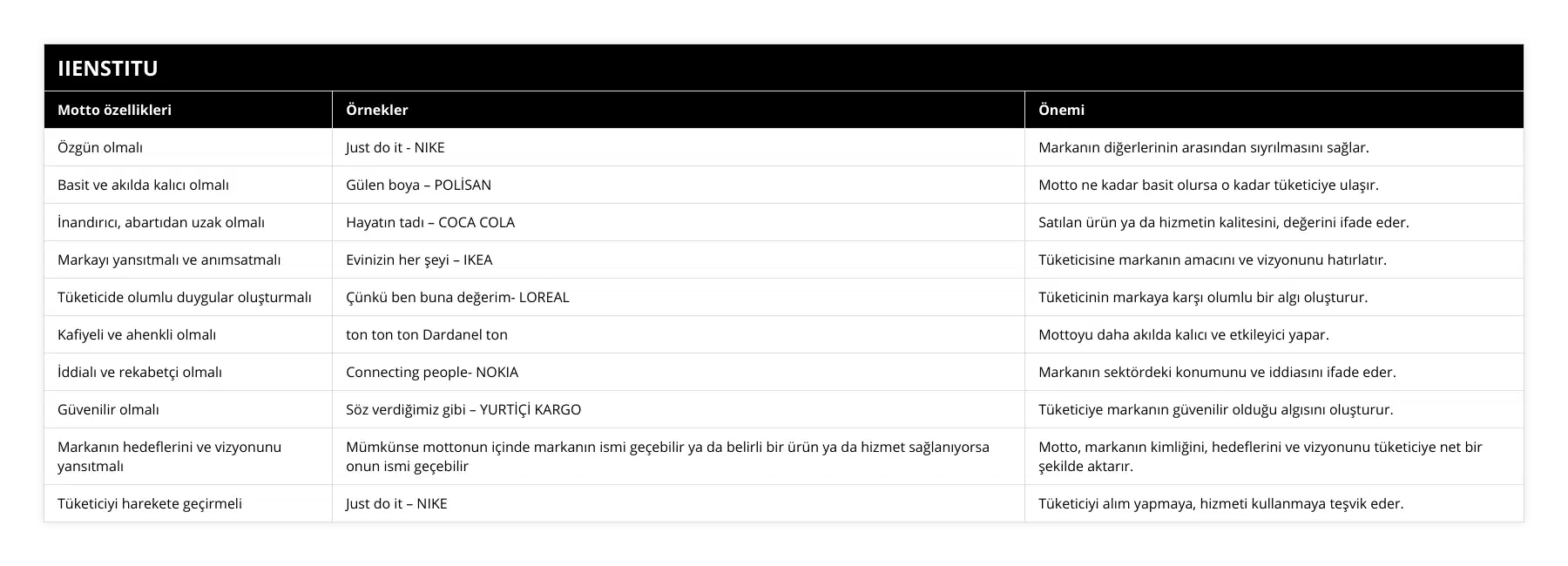Click the 'Hayatın tadı – COCA COLA' cell
The image size is (1568, 566).
pyautogui.click(x=430, y=222)
